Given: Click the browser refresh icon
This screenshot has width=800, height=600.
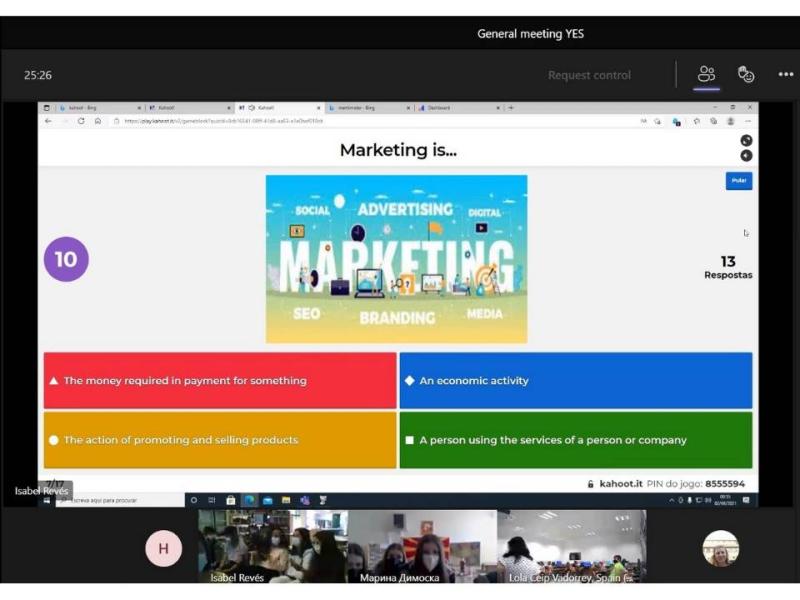Looking at the screenshot, I should coord(81,121).
